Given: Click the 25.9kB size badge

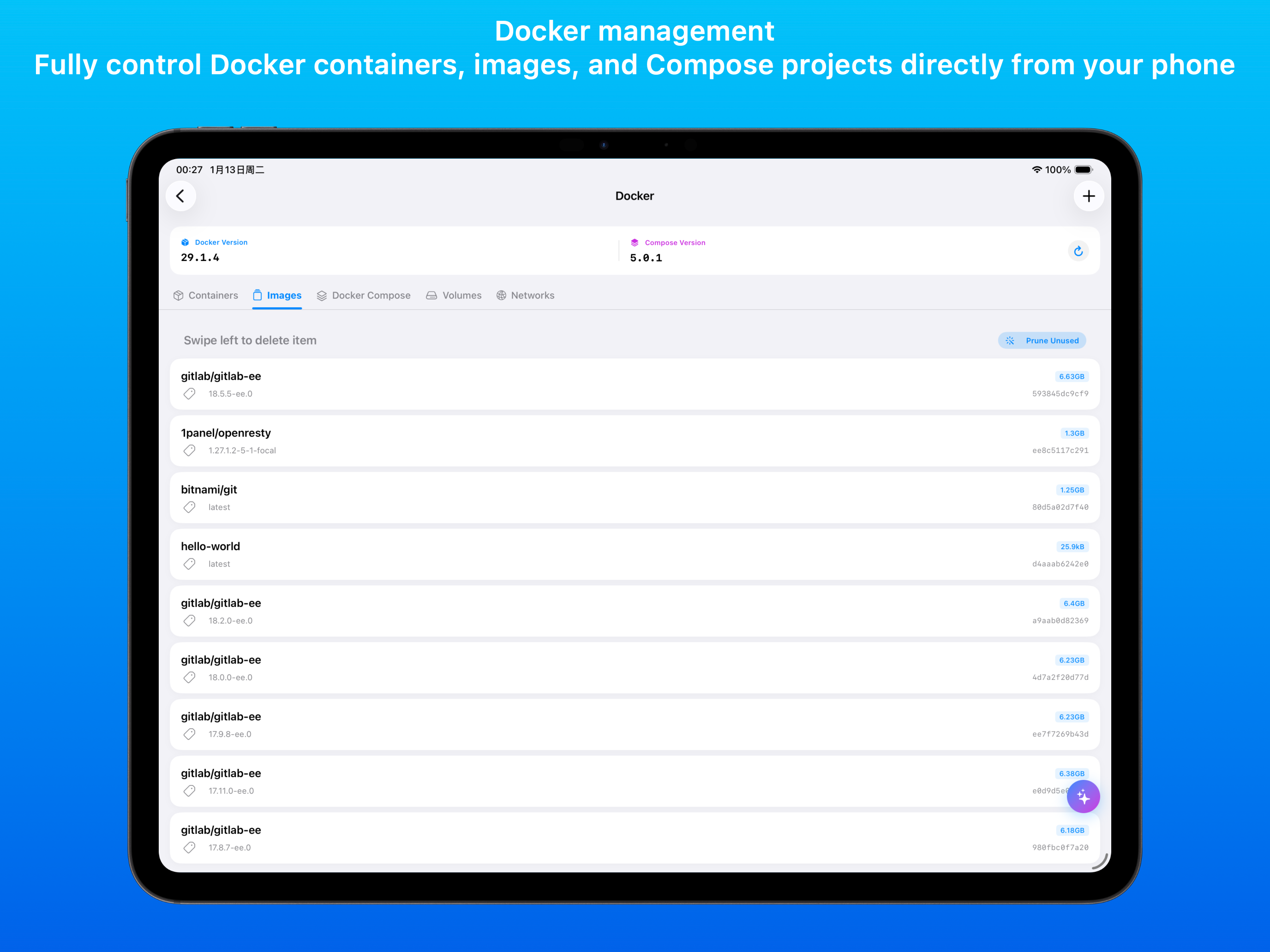Looking at the screenshot, I should tap(1072, 547).
